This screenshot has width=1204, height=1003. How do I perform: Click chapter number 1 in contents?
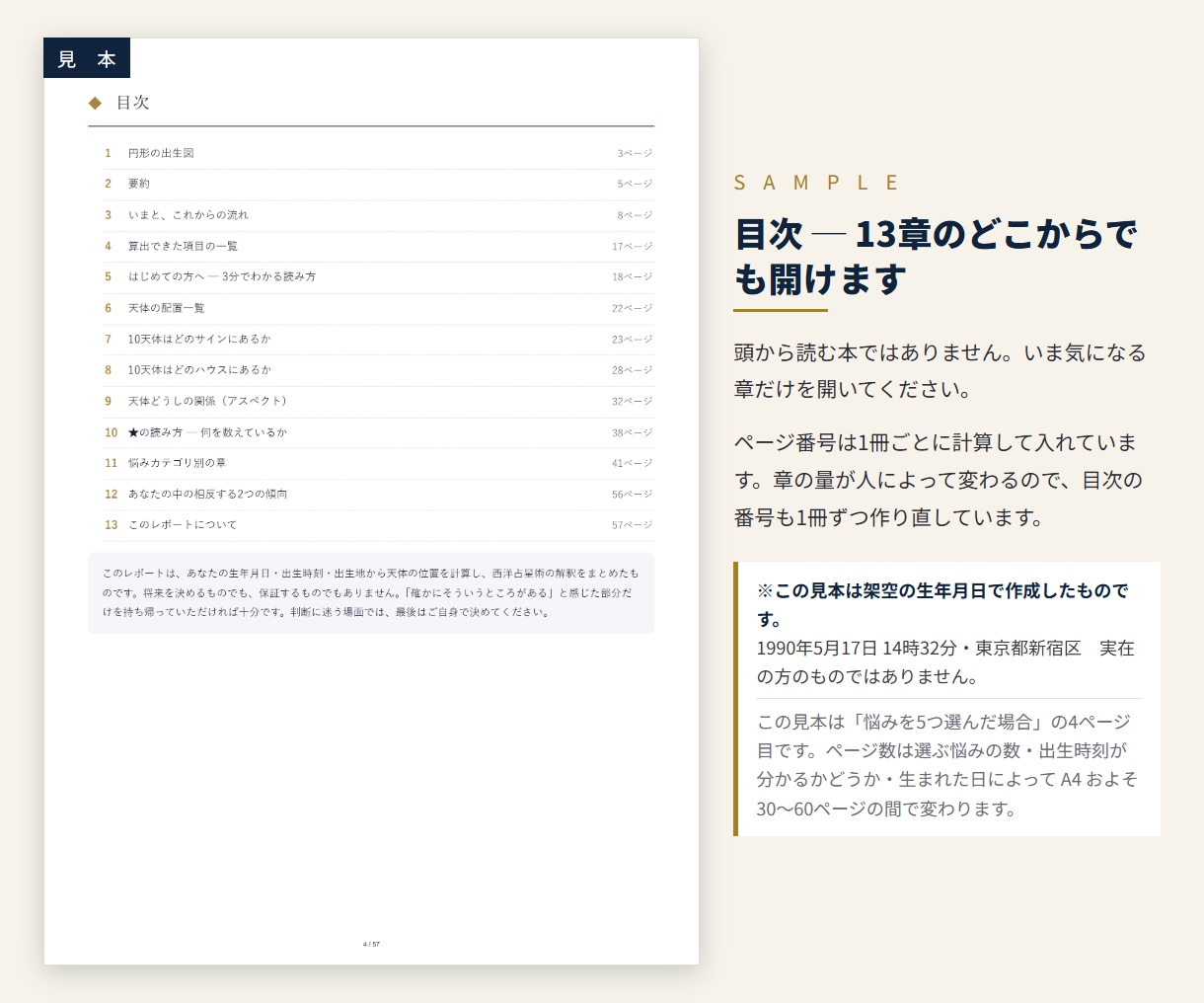[x=109, y=153]
